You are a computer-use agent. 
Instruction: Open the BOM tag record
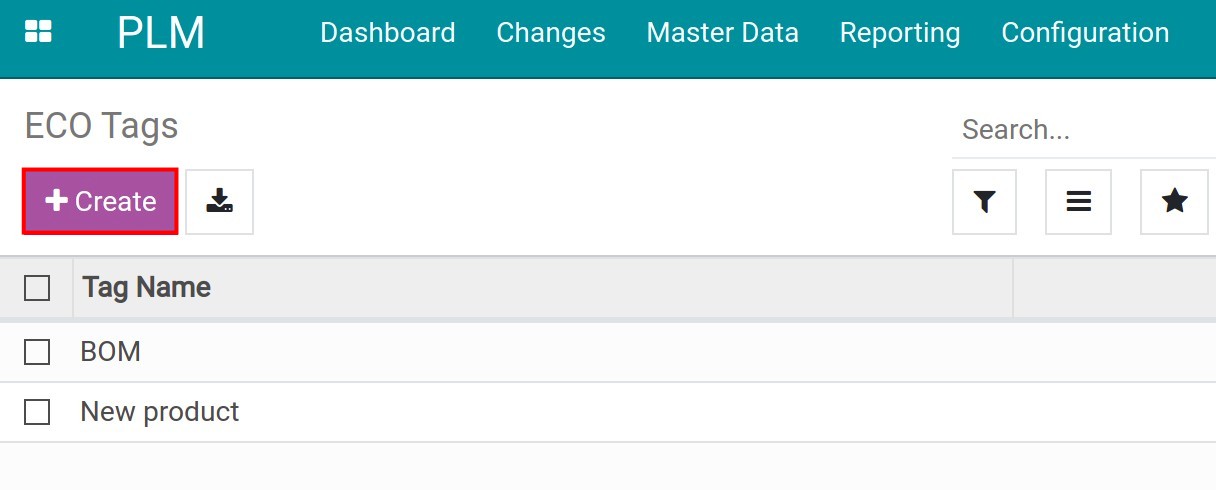[x=111, y=352]
